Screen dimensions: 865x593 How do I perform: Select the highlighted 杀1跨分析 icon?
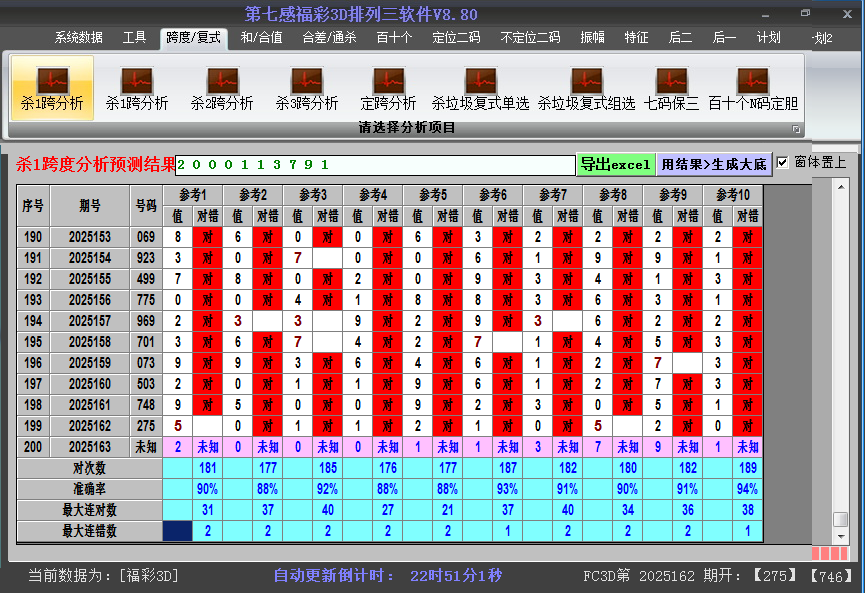click(52, 88)
